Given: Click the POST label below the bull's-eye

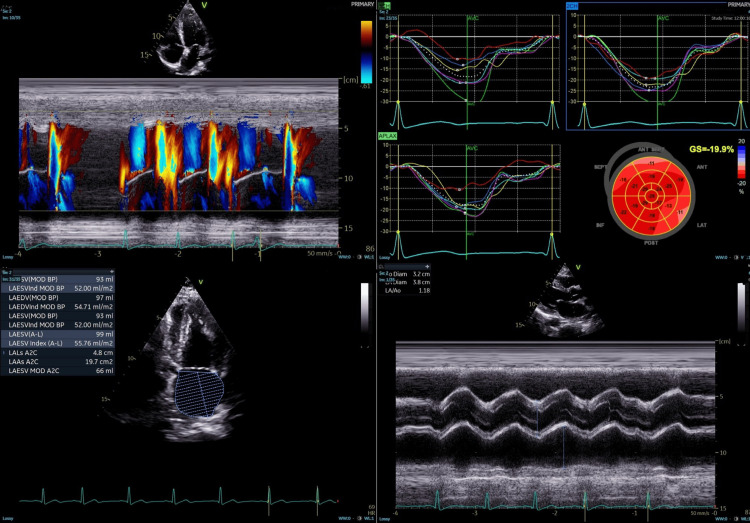Looking at the screenshot, I should click(651, 243).
